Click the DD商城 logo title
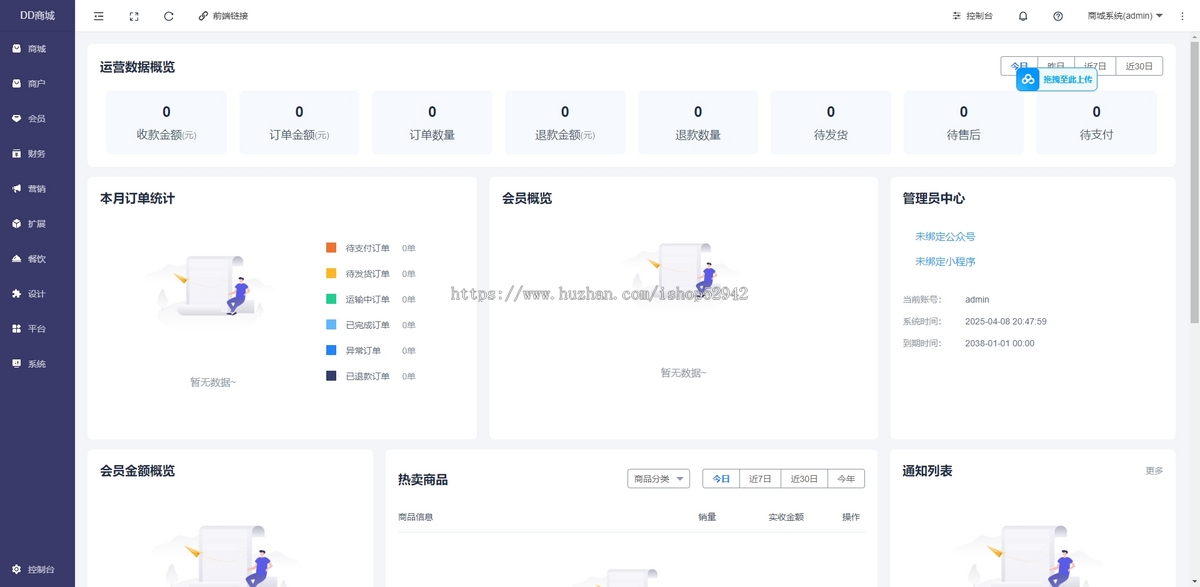The height and width of the screenshot is (587, 1200). point(37,16)
